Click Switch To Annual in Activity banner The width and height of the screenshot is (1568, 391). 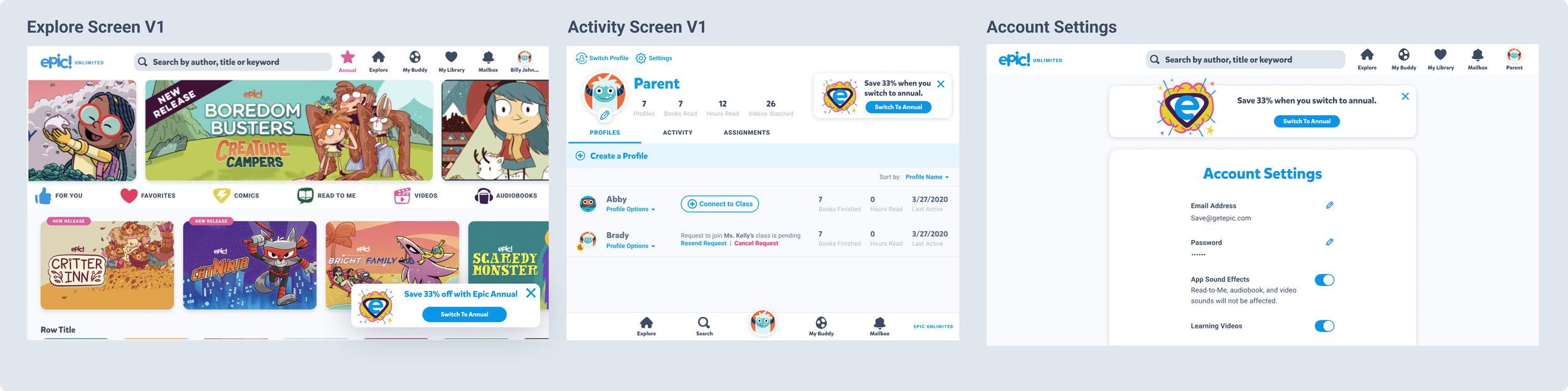[898, 107]
